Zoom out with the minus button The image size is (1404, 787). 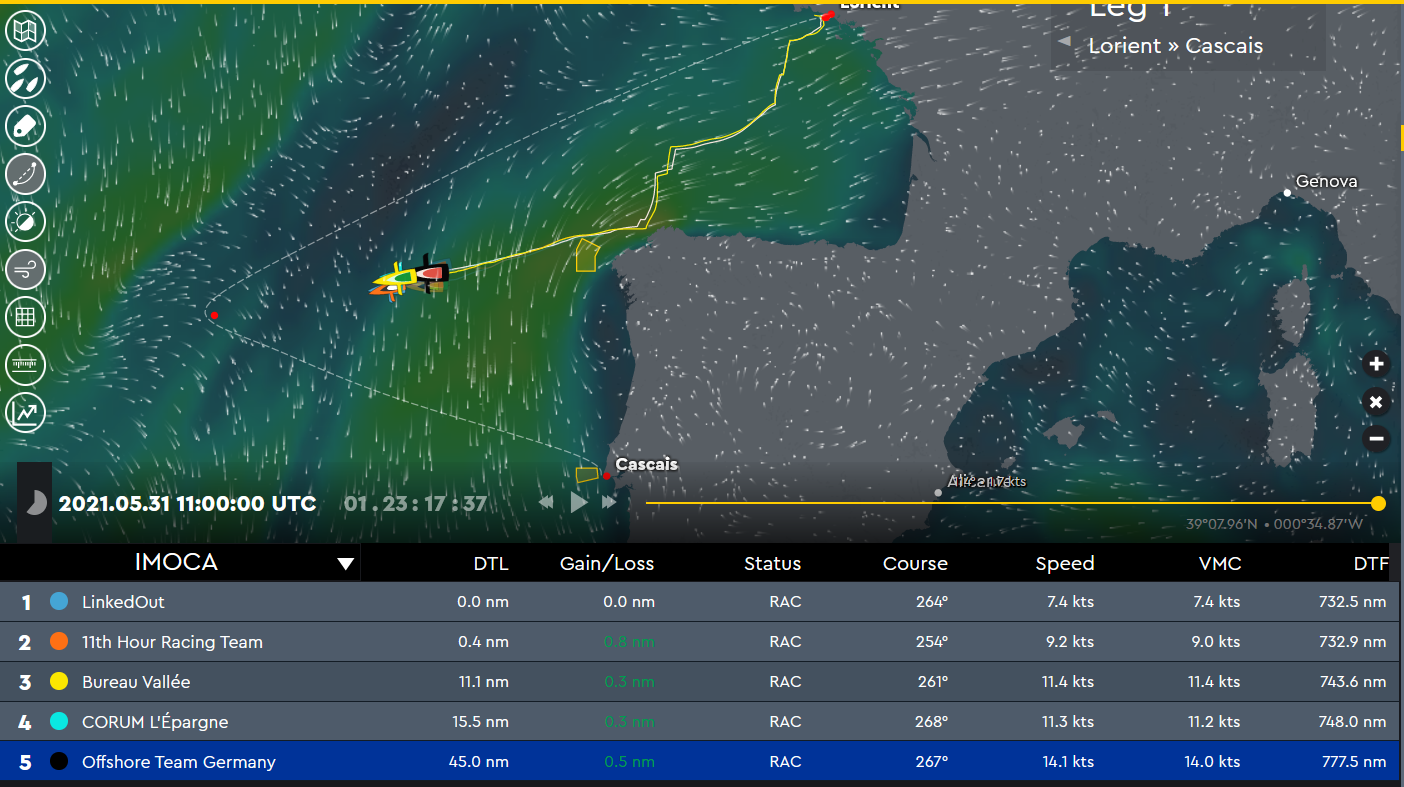click(x=1376, y=438)
